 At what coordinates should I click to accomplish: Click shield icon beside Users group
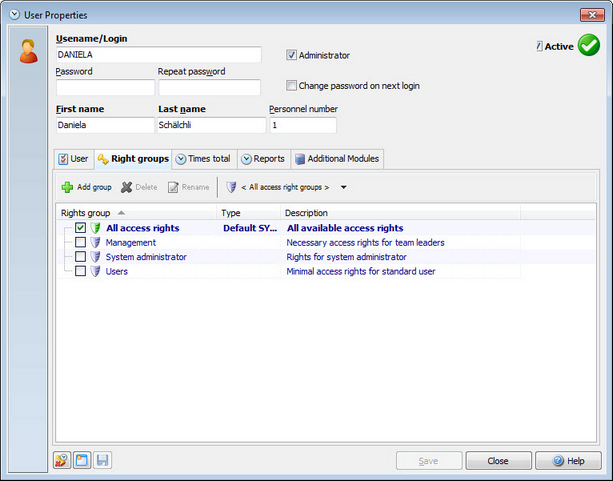click(95, 271)
